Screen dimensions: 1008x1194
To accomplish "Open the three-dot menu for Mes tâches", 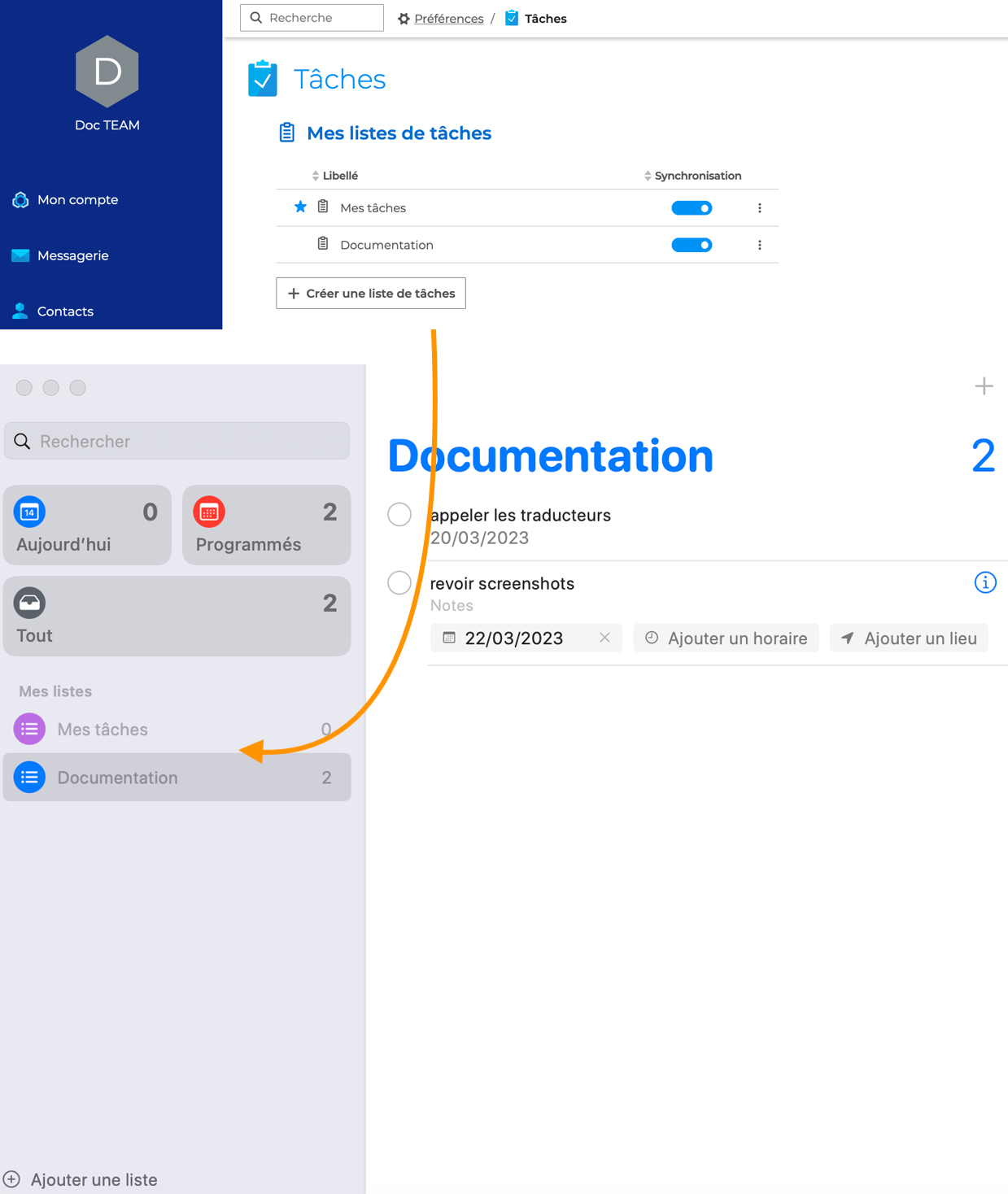I will pos(759,208).
